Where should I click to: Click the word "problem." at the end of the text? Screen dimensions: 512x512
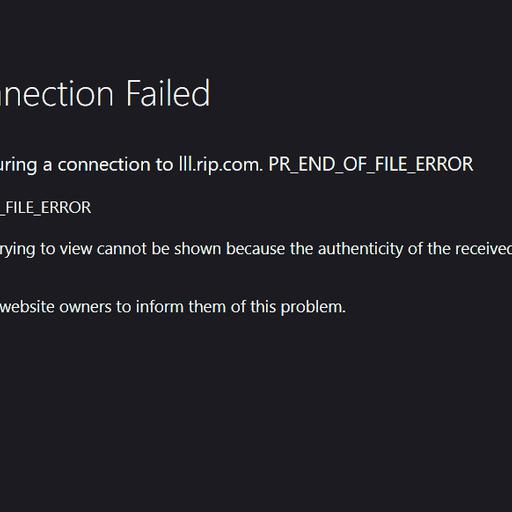313,307
